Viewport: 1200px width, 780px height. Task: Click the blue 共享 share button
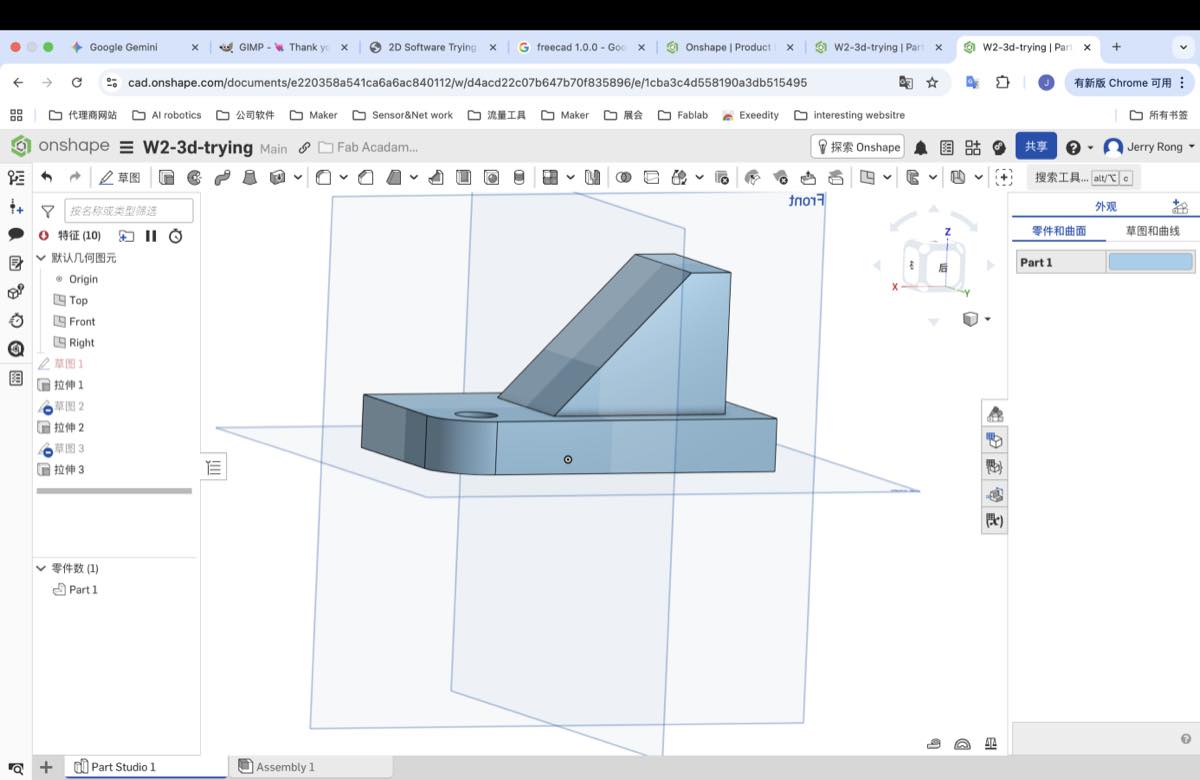pyautogui.click(x=1036, y=147)
